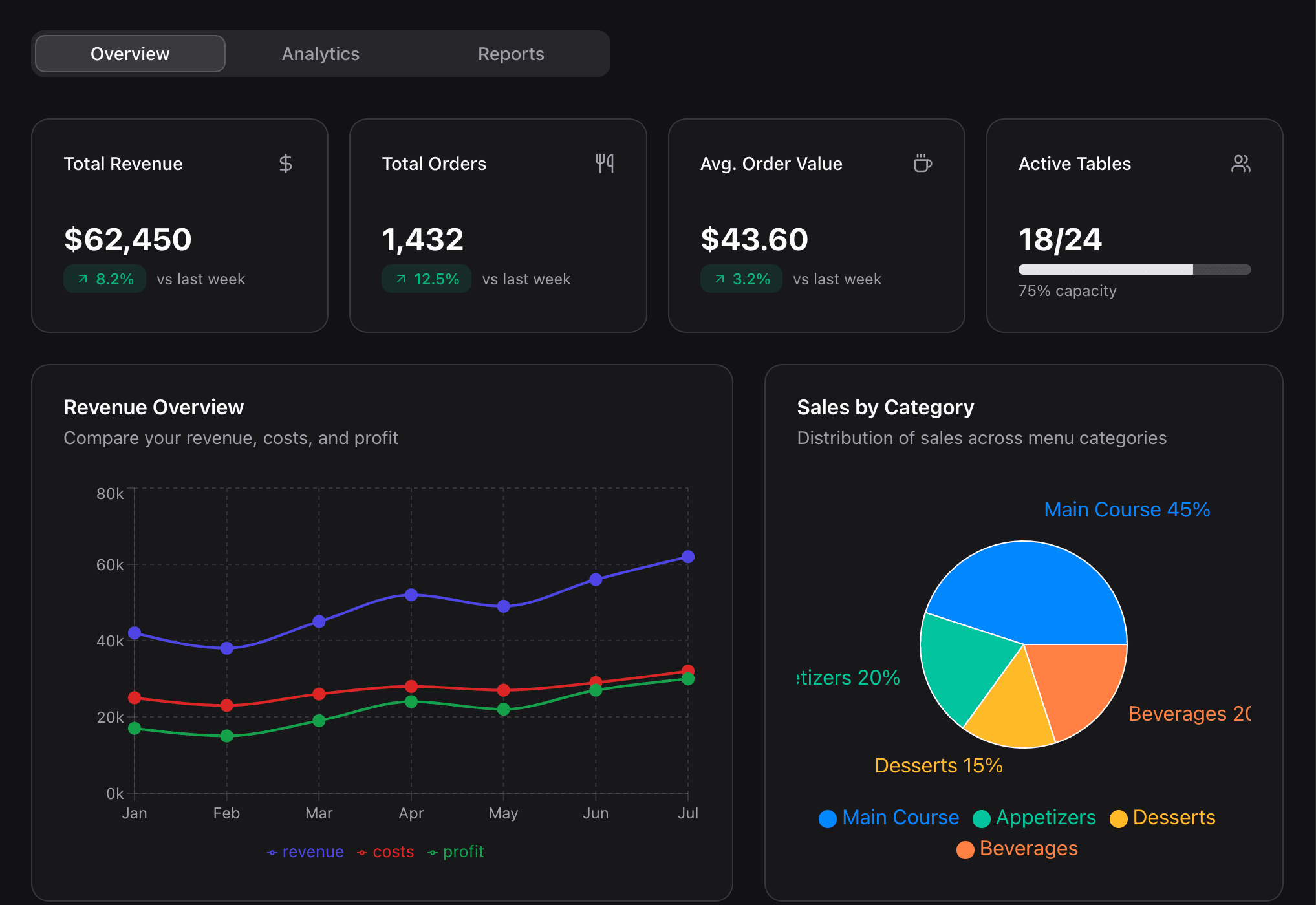Select the Overview tab

pos(130,54)
